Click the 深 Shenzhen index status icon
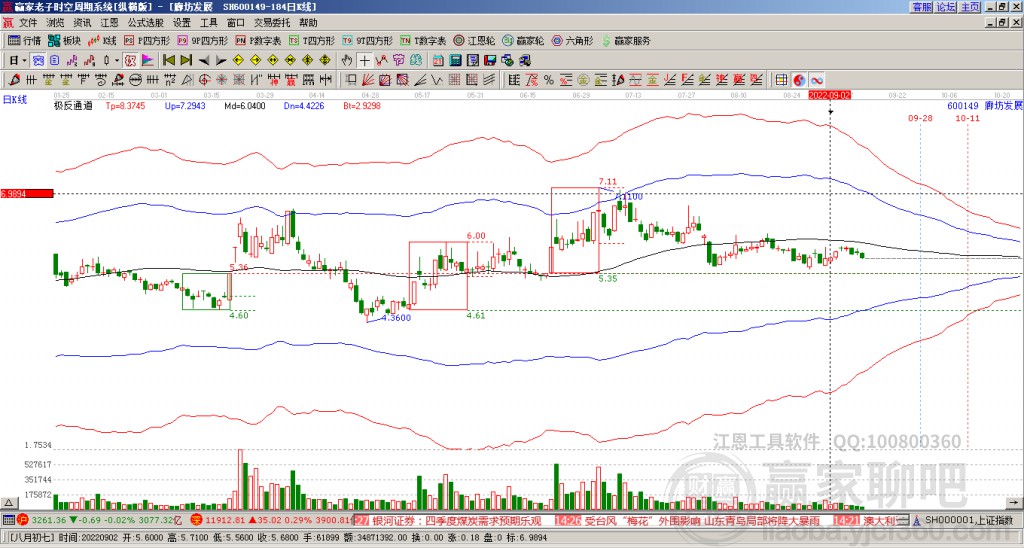This screenshot has width=1024, height=548. (x=195, y=521)
